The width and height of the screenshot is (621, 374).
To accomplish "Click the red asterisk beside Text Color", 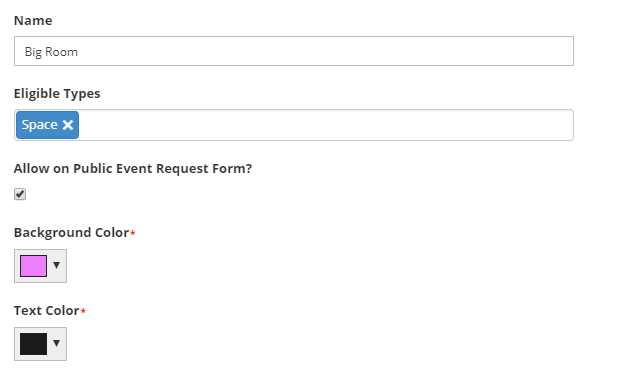I will [x=83, y=311].
